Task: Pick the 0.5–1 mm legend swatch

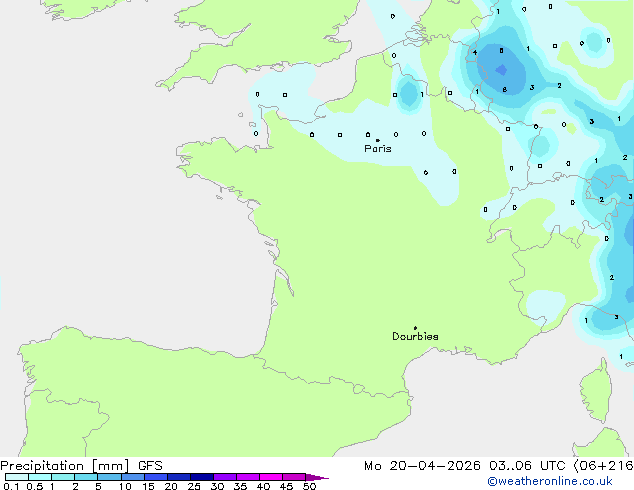Action: coord(40,477)
